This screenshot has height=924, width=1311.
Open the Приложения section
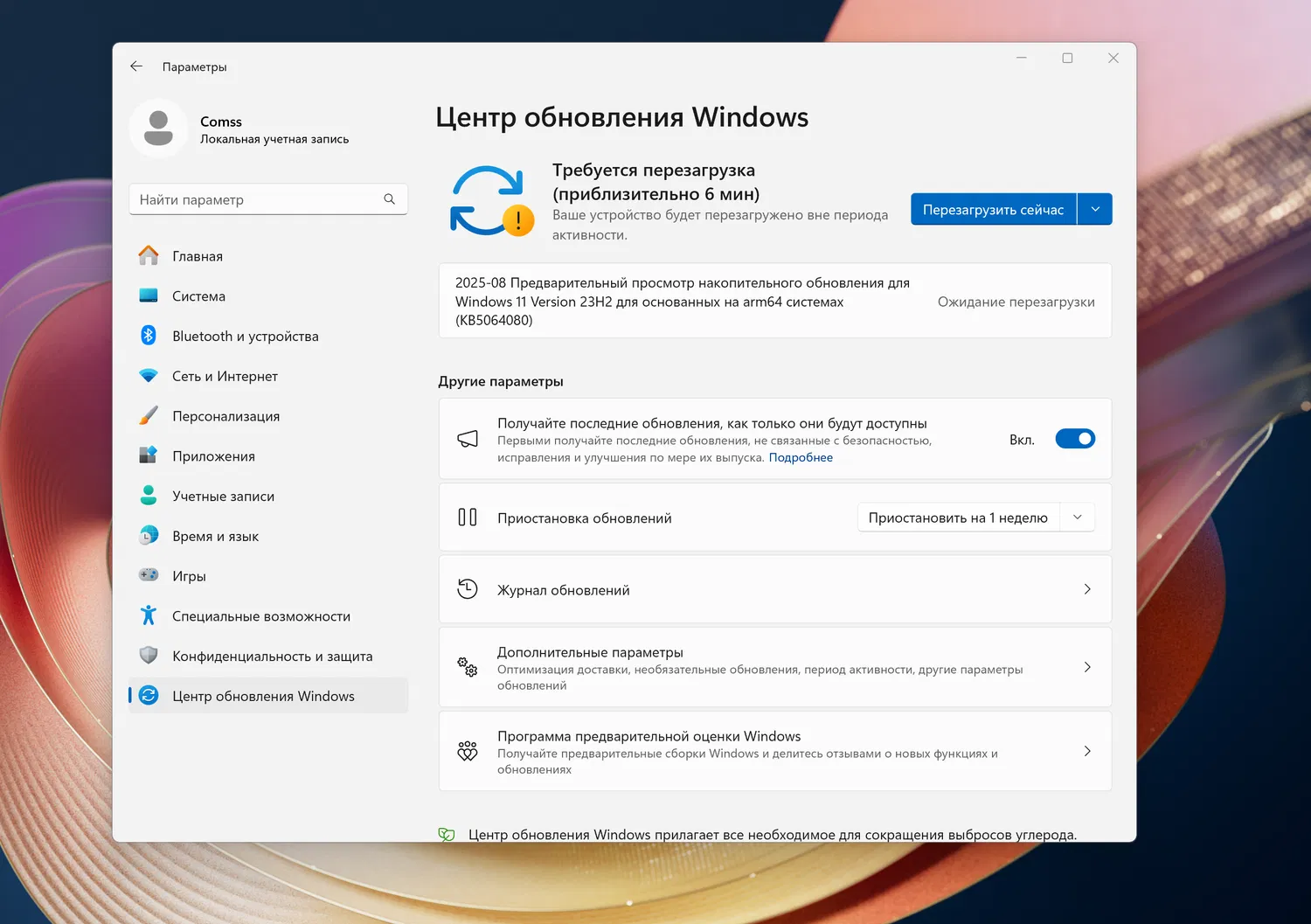point(268,456)
